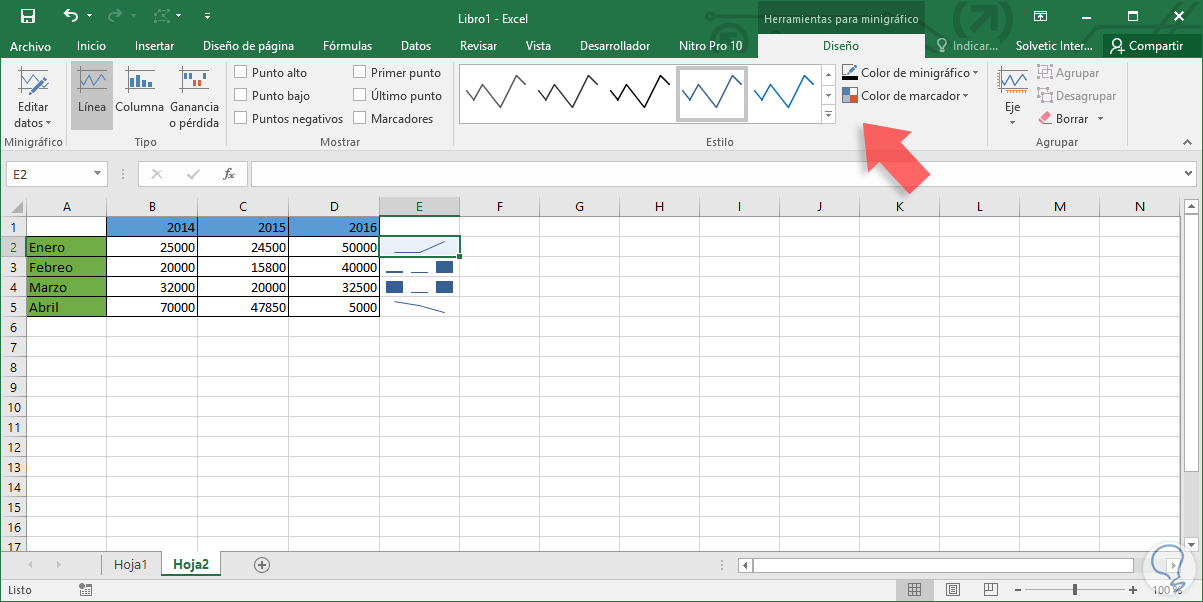Undo the last action
This screenshot has width=1203, height=602.
(70, 16)
